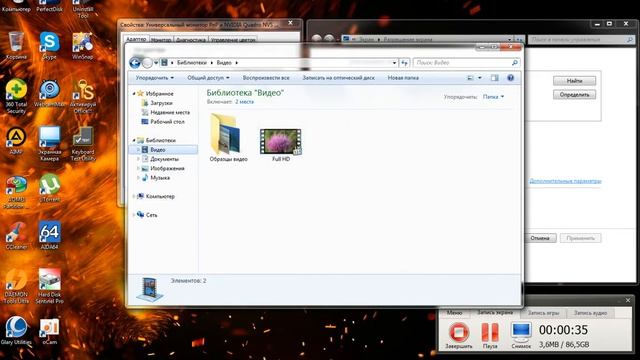The width and height of the screenshot is (640, 360).
Task: Open the Дополнительные параметры link
Action: (x=565, y=181)
